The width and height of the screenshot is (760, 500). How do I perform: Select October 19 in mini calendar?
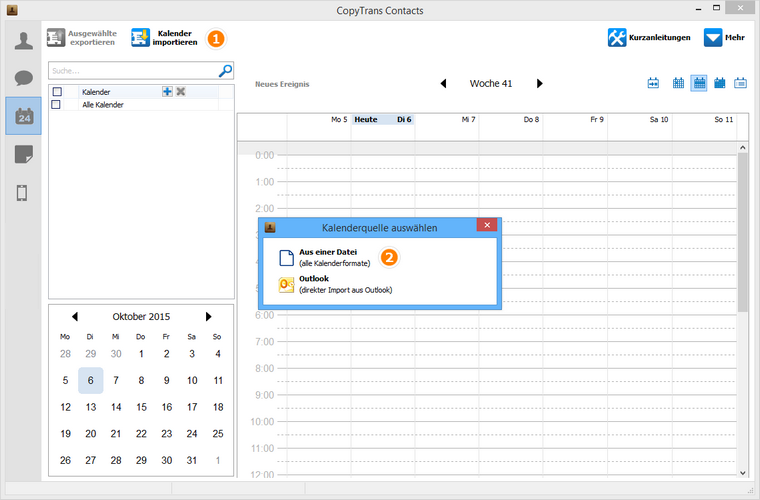pyautogui.click(x=65, y=434)
